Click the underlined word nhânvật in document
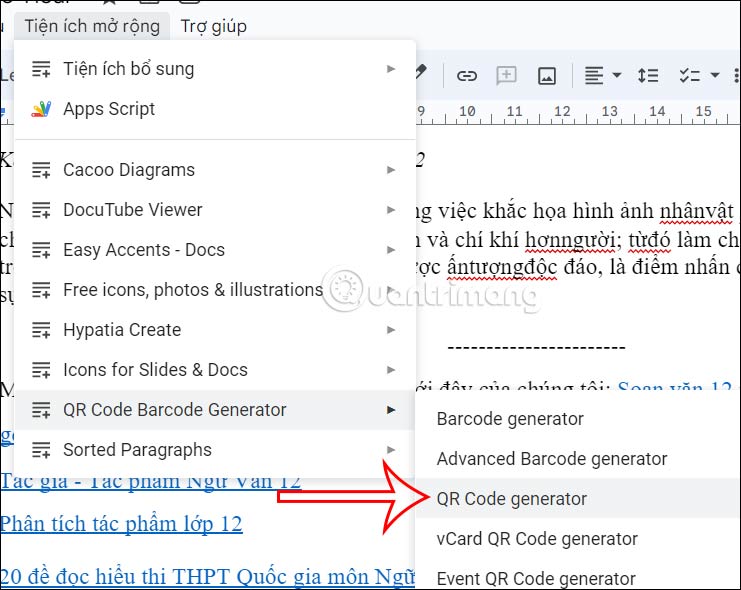This screenshot has width=741, height=590. click(x=697, y=212)
